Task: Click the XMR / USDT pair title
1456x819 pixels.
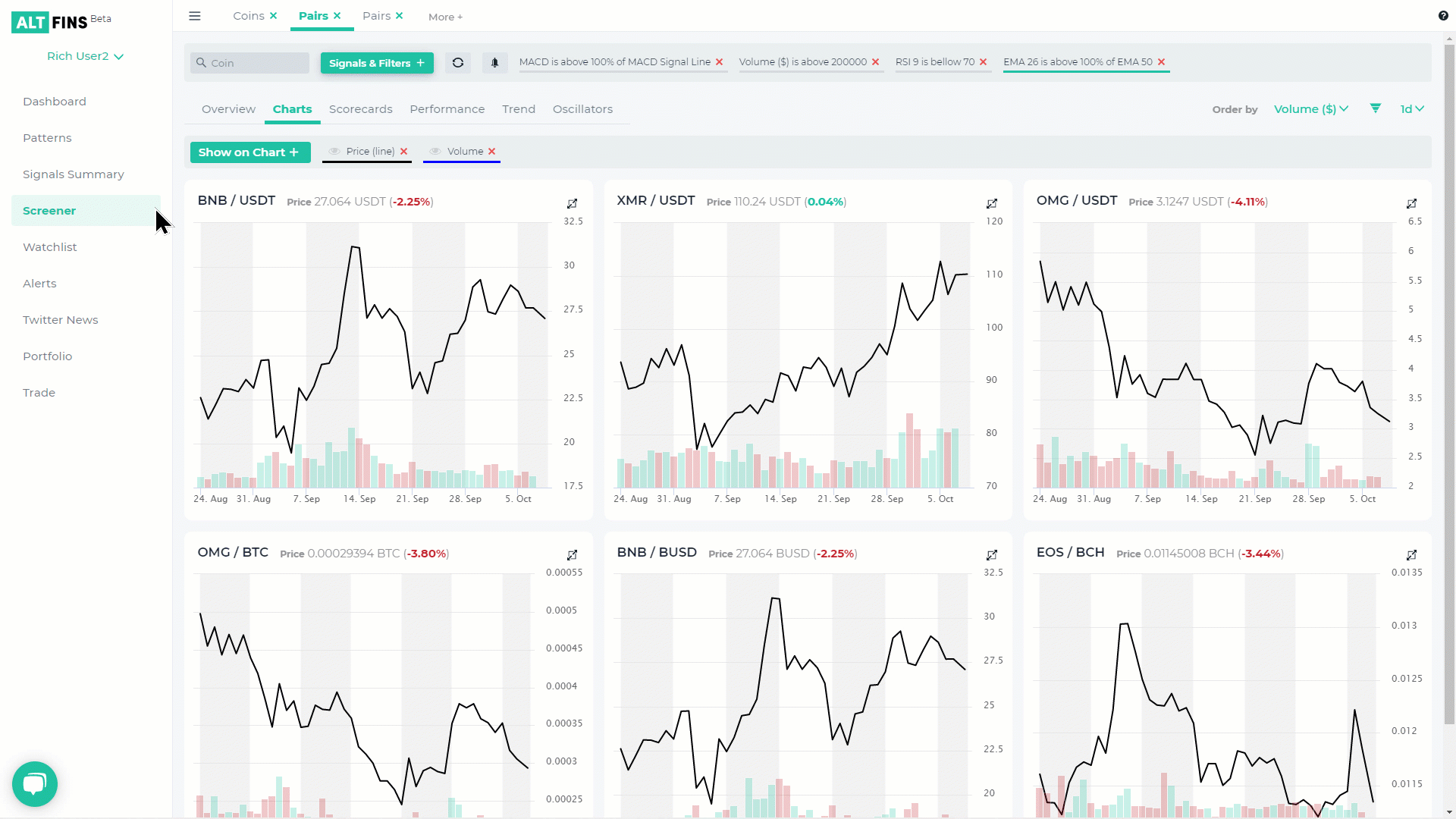Action: (656, 201)
